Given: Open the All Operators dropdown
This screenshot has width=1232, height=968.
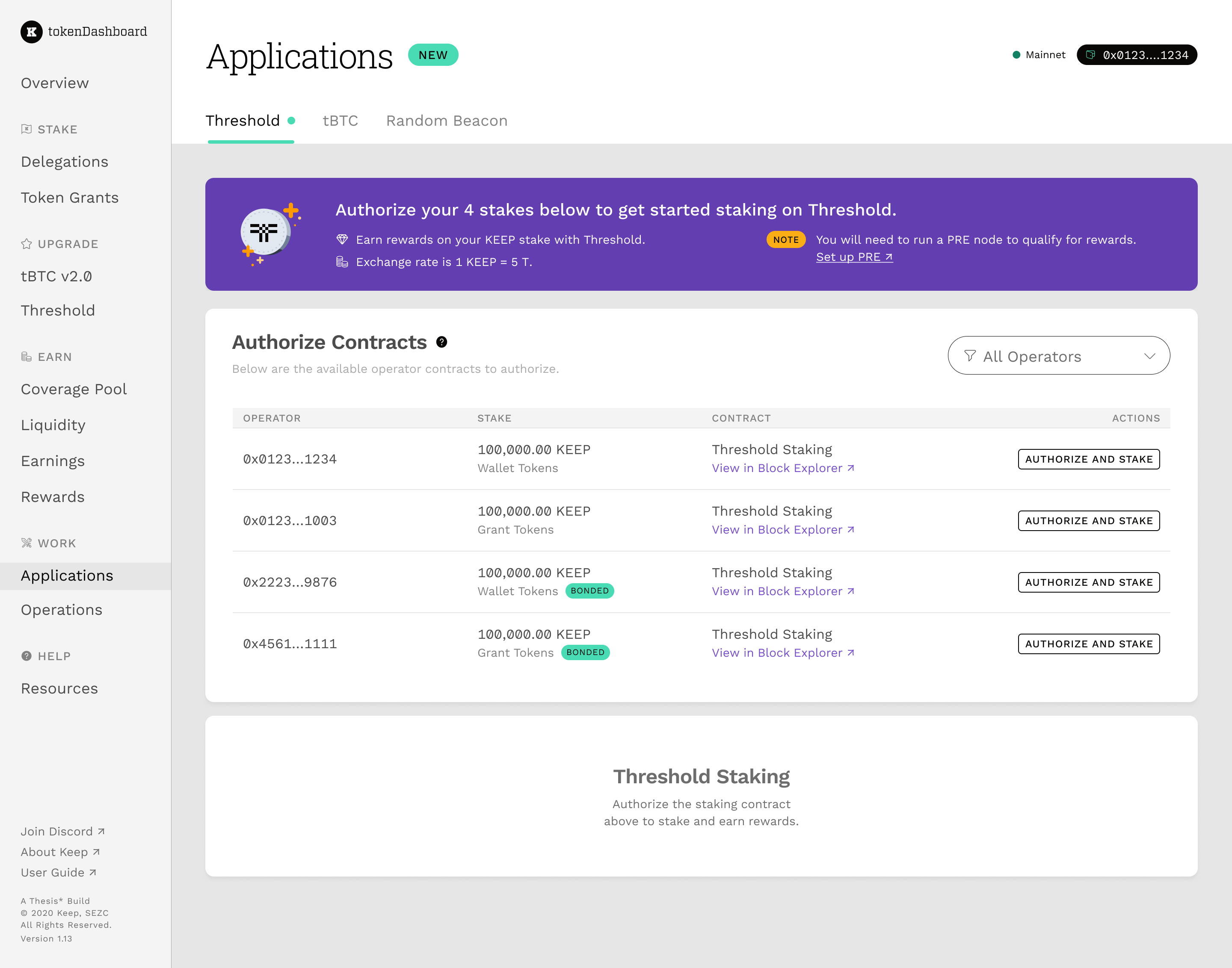Looking at the screenshot, I should click(x=1058, y=356).
